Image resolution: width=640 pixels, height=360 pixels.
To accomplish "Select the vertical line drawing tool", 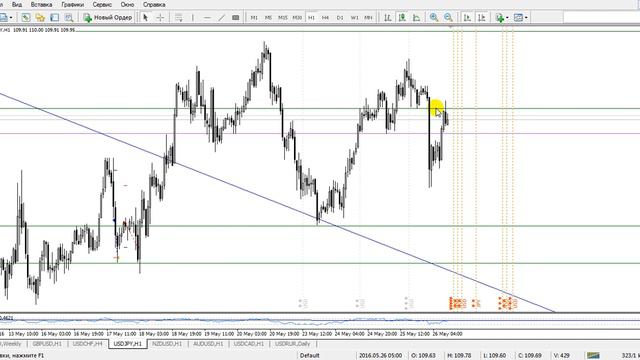I will click(193, 18).
